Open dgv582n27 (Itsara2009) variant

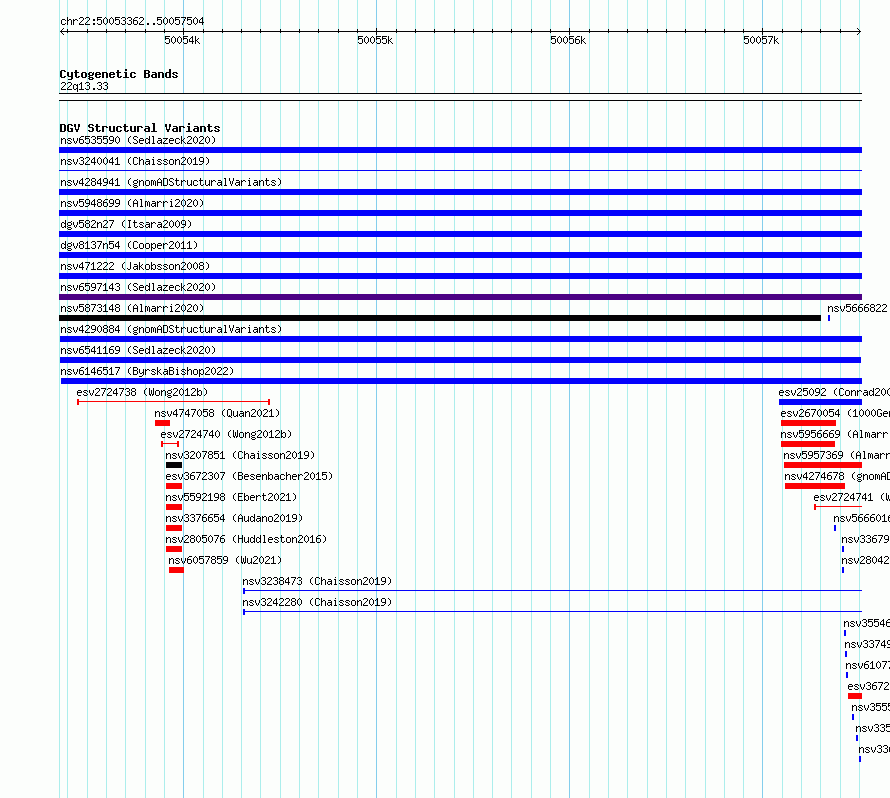[126, 224]
